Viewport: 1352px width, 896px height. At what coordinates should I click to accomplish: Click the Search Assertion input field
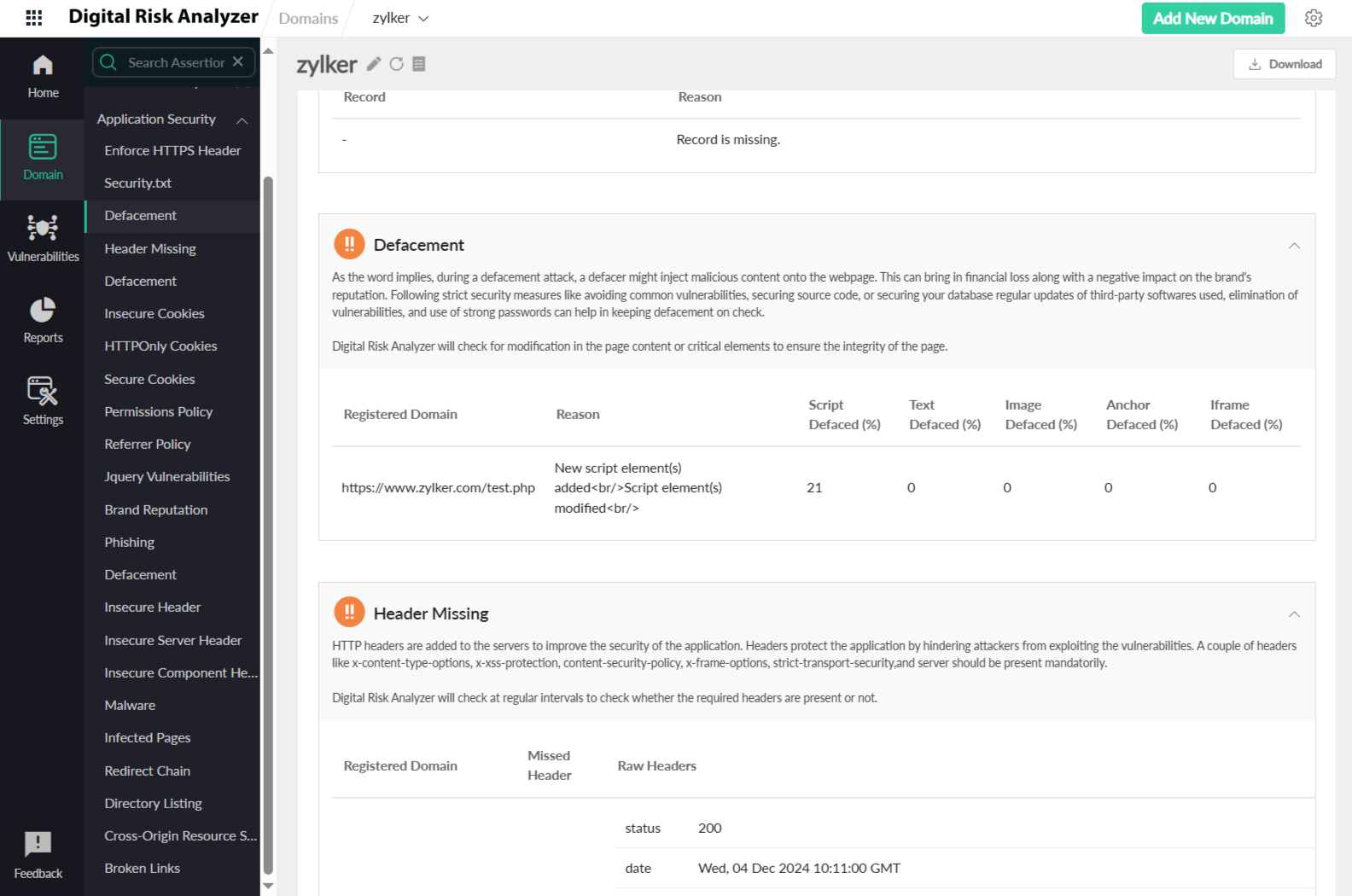[x=175, y=62]
